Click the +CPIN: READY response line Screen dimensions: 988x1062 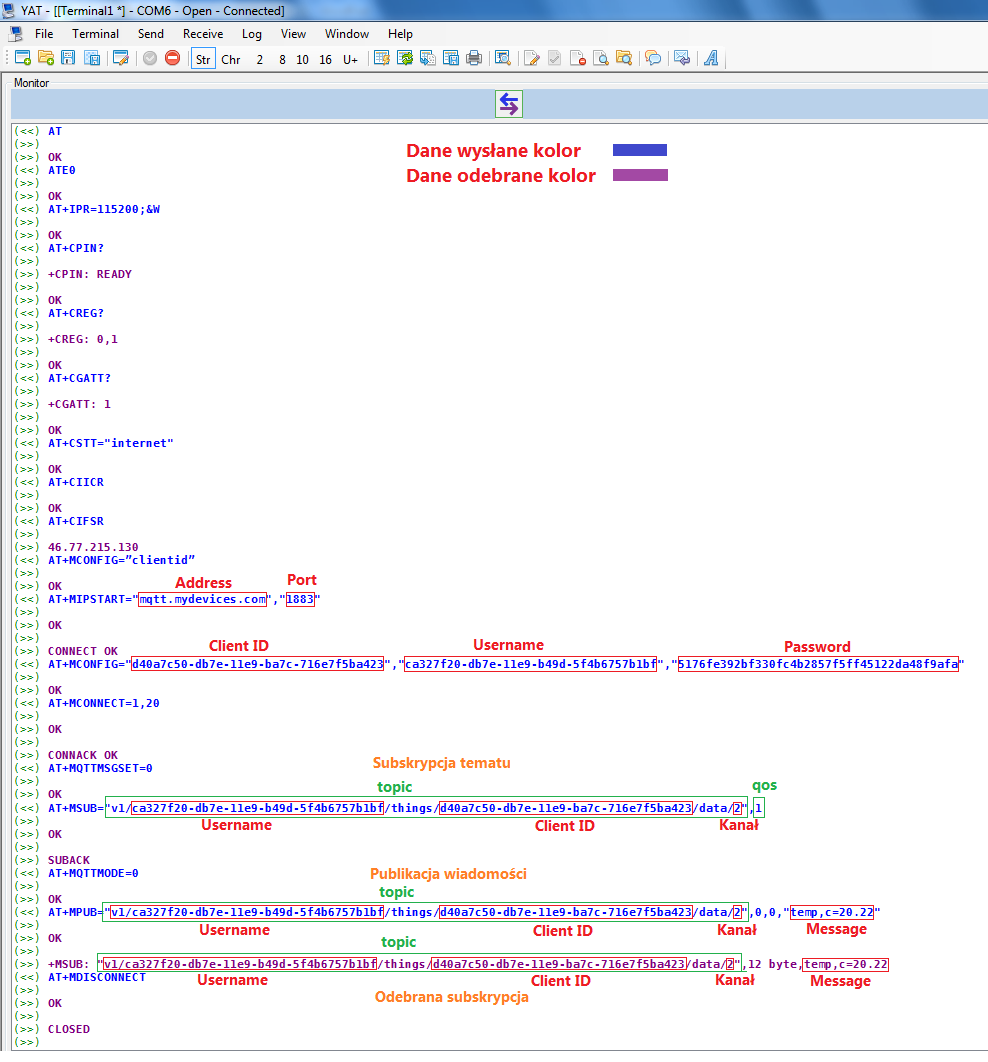coord(89,274)
